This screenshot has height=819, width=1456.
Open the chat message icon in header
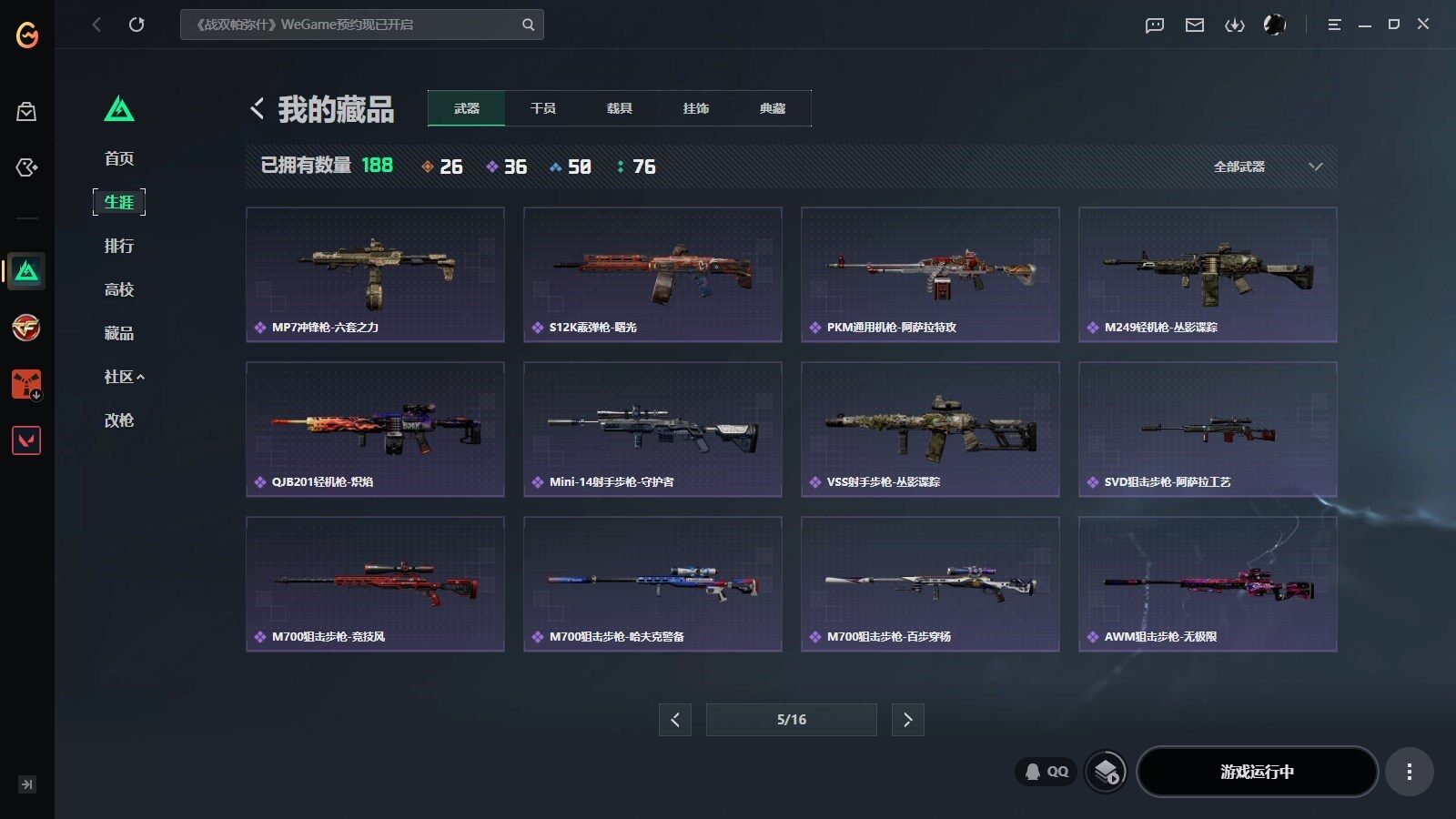tap(1154, 25)
